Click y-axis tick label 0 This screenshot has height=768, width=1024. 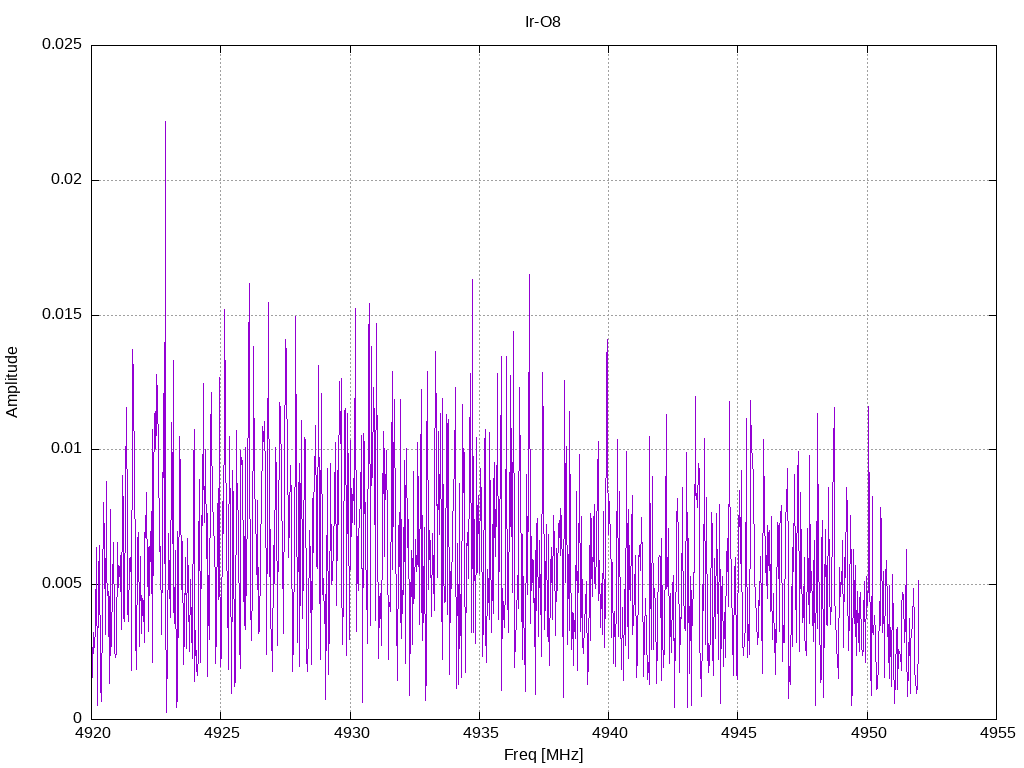click(x=78, y=718)
